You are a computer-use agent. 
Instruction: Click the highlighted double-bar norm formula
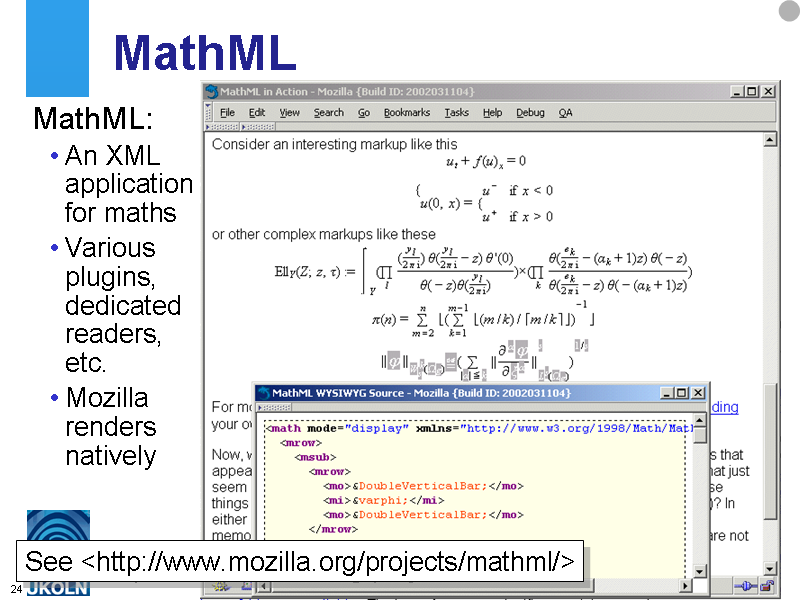click(x=485, y=361)
